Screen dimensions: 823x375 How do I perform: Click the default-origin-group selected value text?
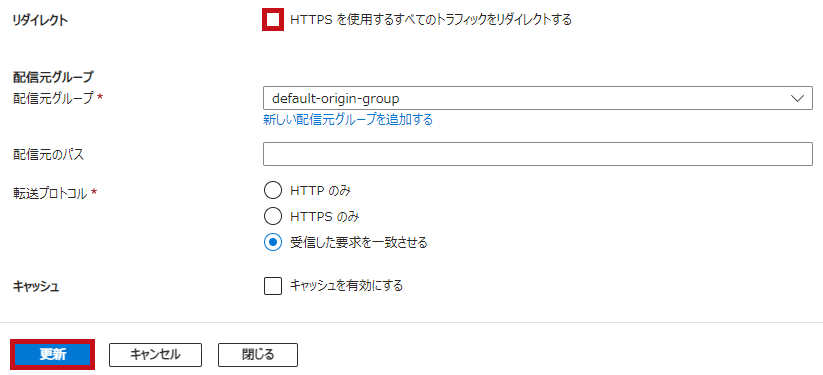coord(336,98)
